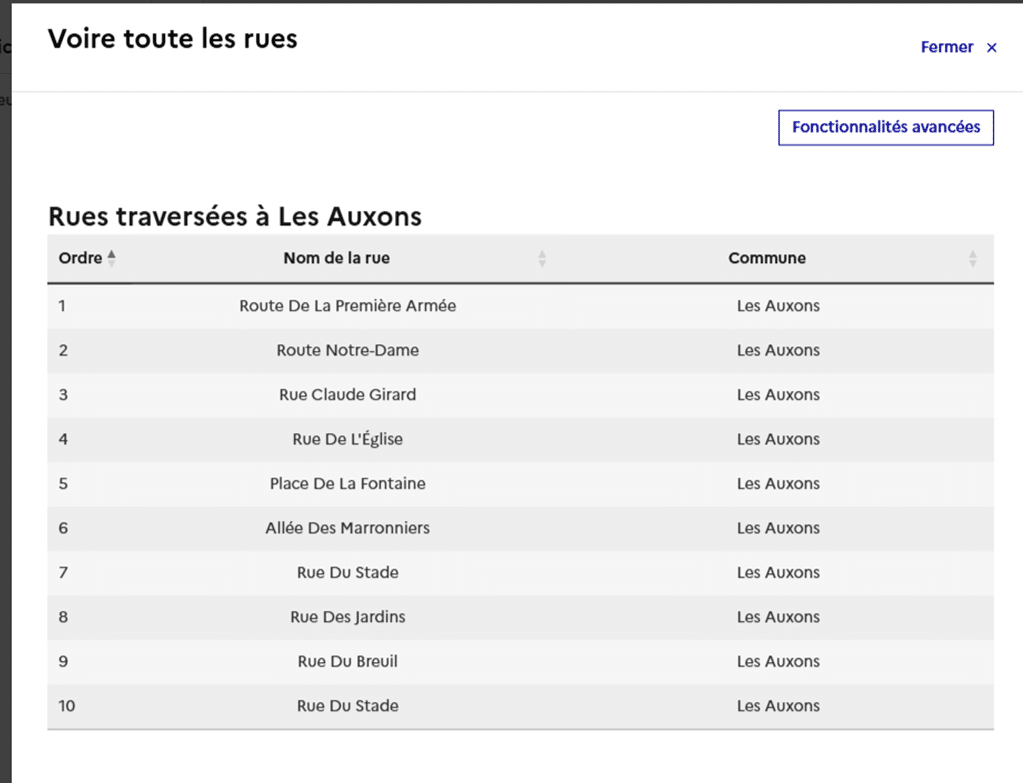Click order number 1 cell
Screen dimensions: 1023x783
(x=62, y=306)
